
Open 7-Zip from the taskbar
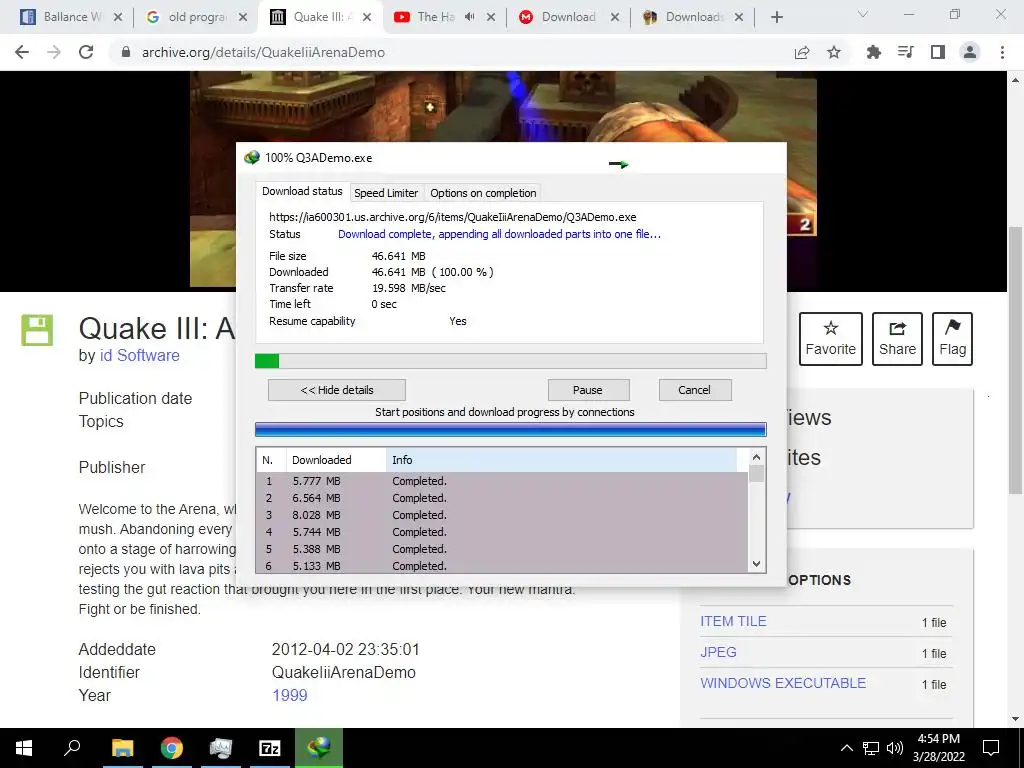(x=270, y=748)
